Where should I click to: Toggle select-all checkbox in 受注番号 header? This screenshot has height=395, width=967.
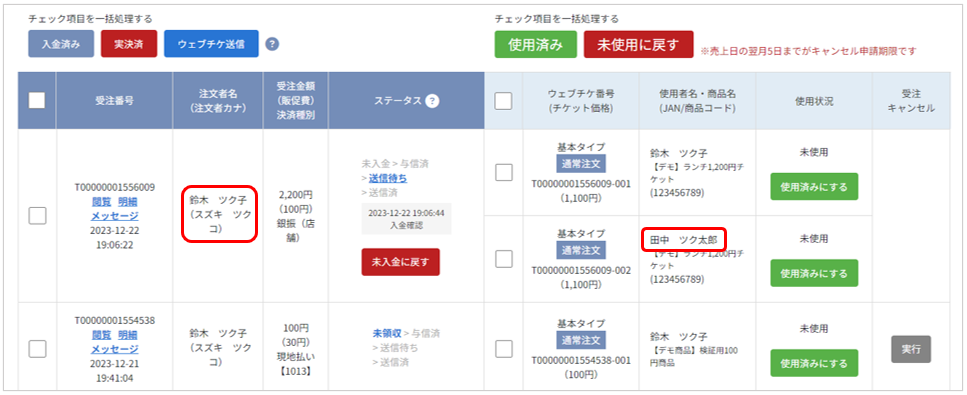[37, 101]
